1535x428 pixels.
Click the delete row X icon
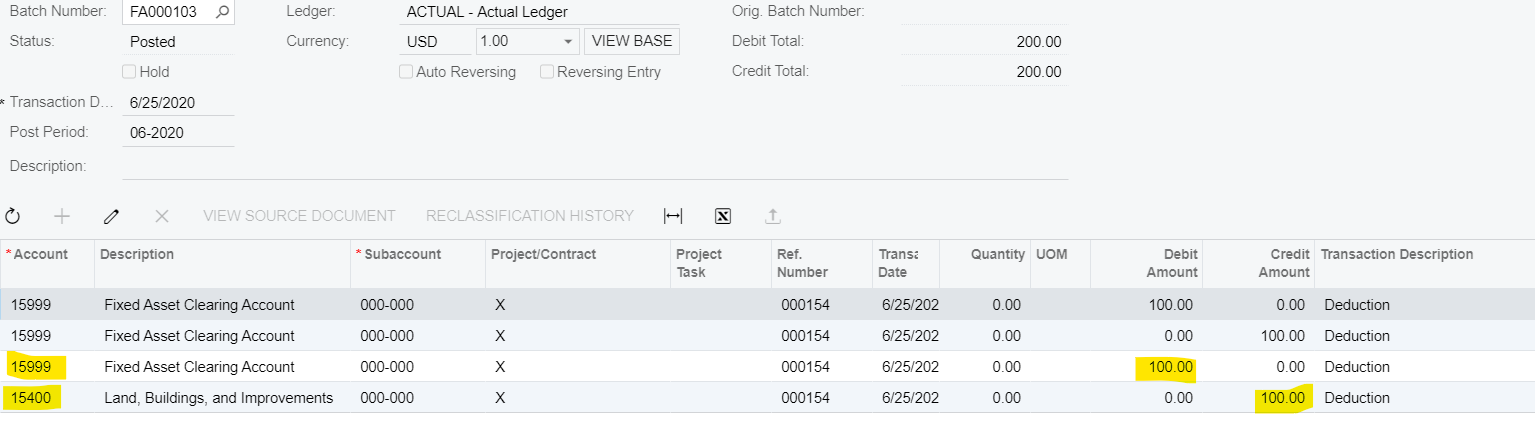162,216
